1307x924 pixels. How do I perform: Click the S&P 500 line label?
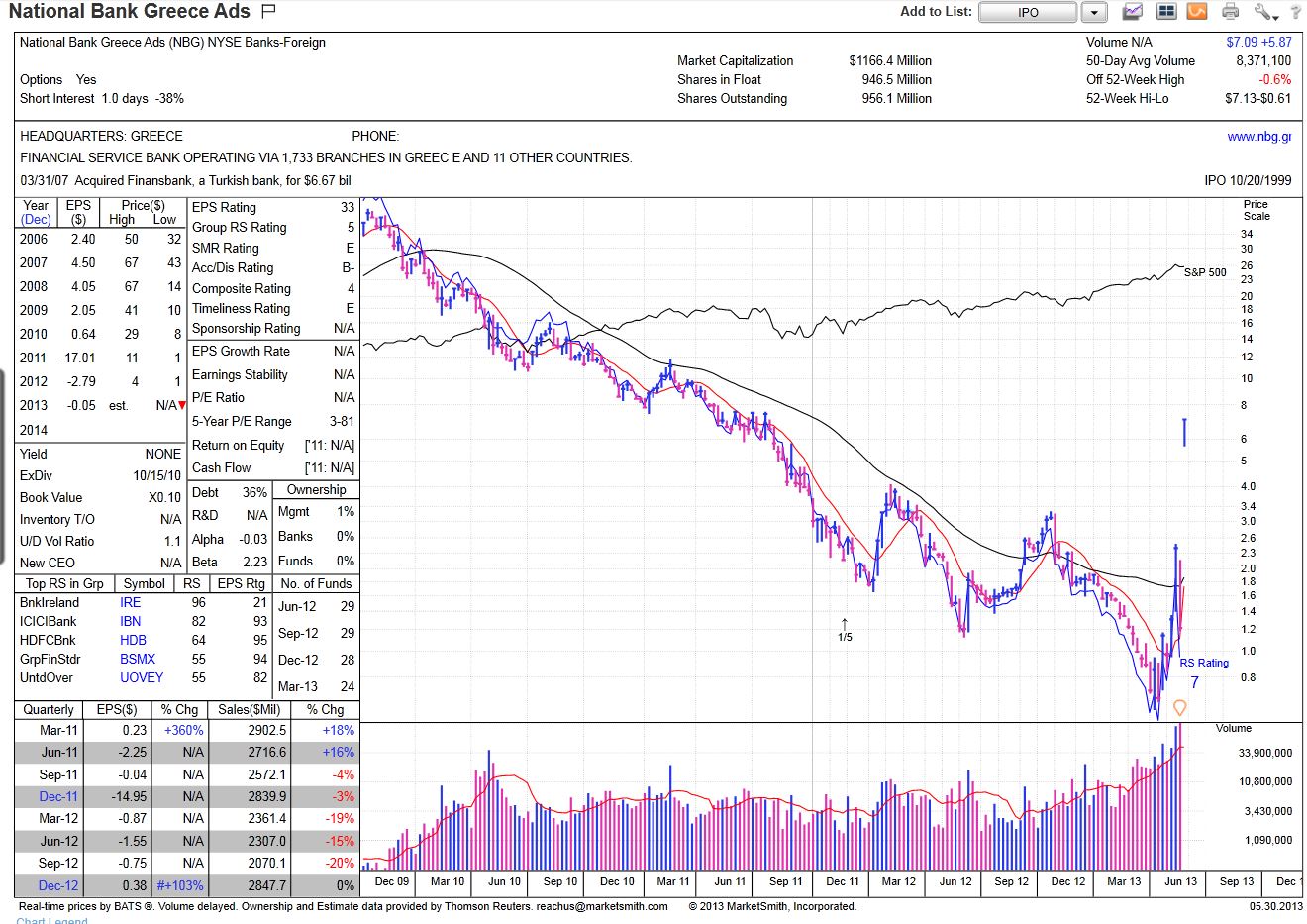[x=1205, y=272]
